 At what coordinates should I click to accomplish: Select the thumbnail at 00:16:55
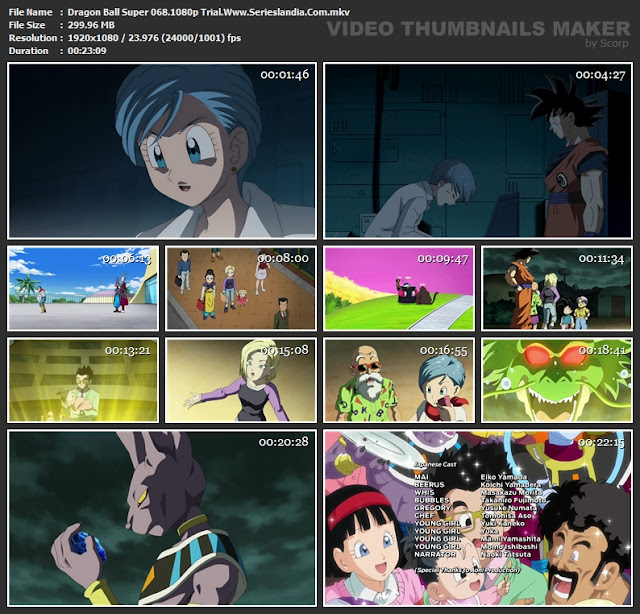[x=399, y=380]
